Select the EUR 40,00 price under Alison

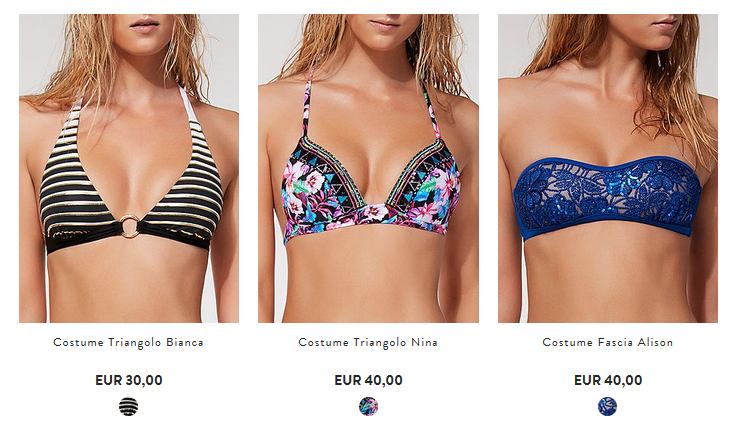tap(608, 380)
